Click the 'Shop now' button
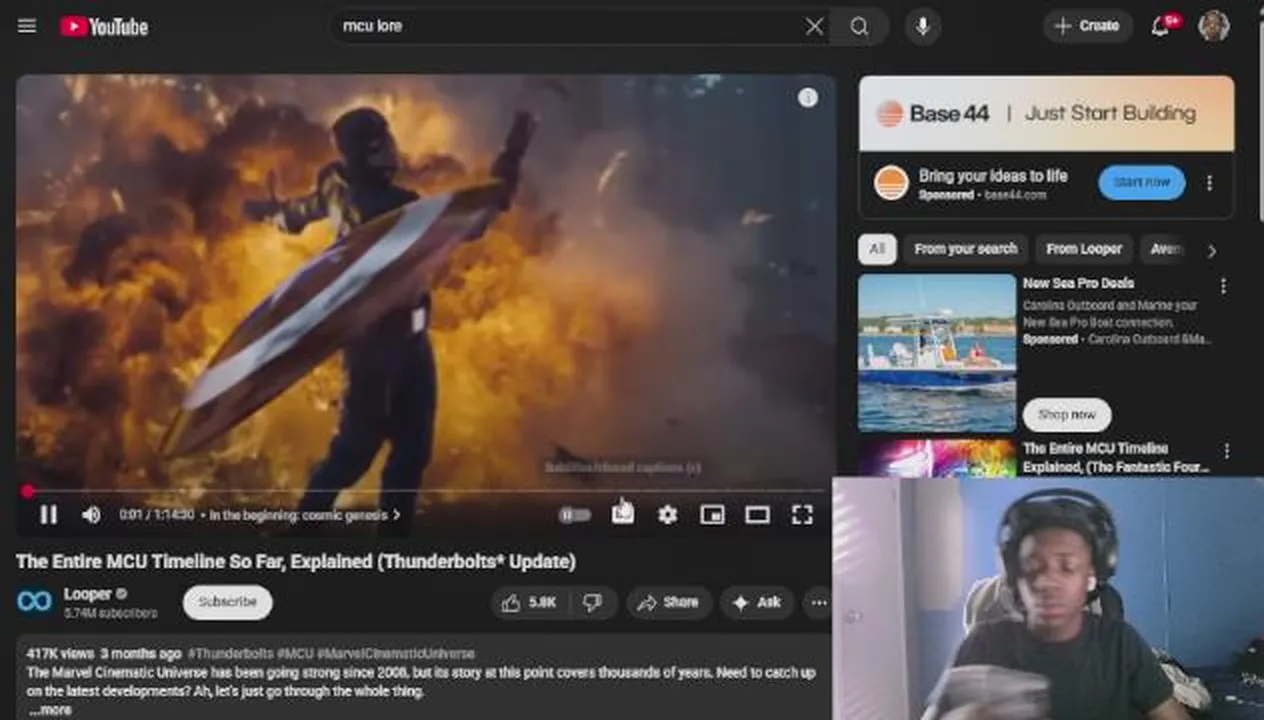 coord(1066,415)
